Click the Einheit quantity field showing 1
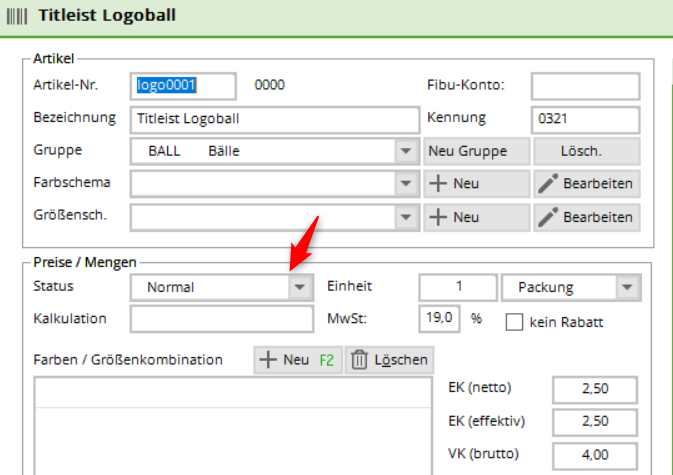The height and width of the screenshot is (475, 673). pos(458,287)
